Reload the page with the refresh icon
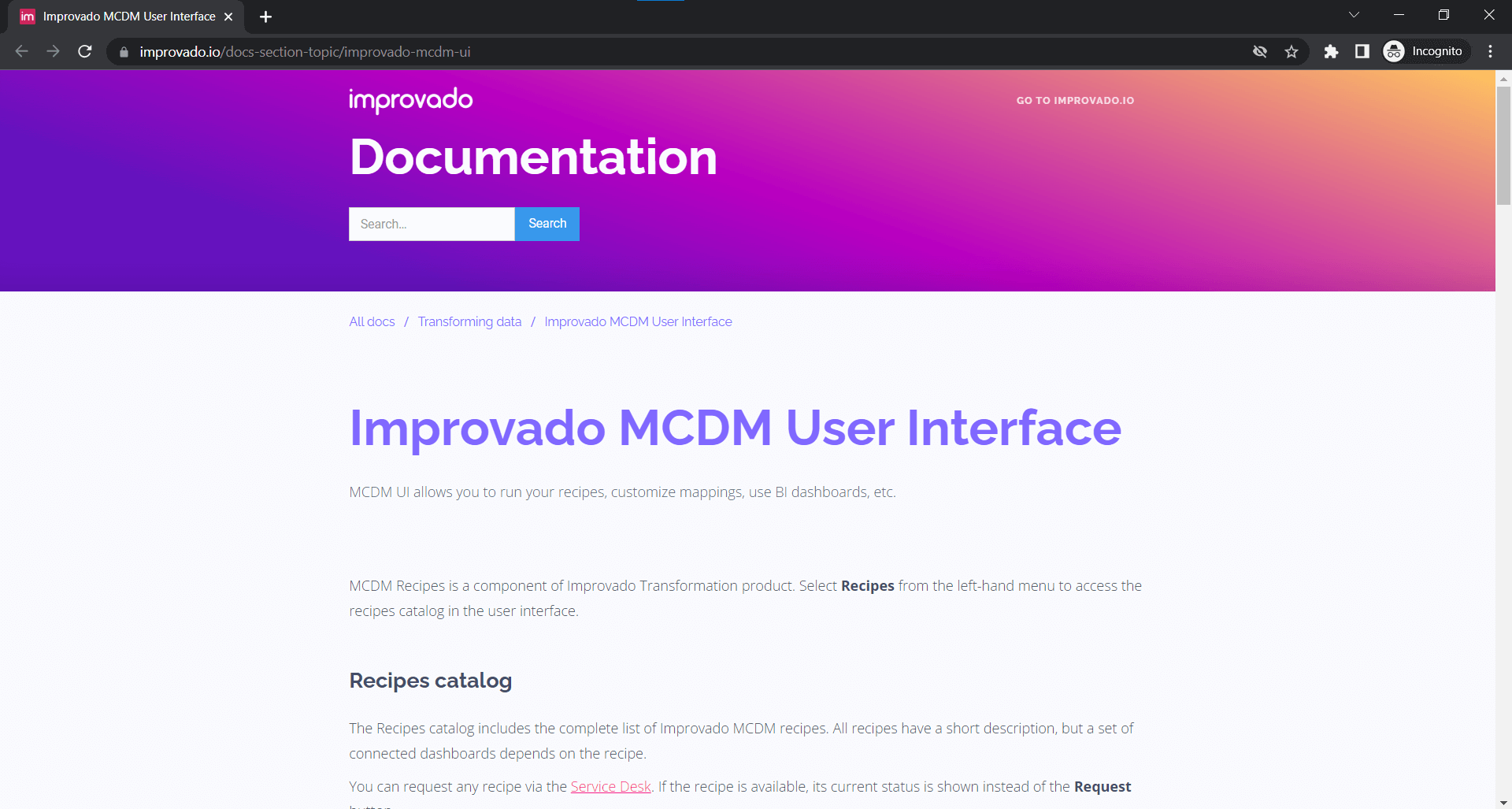The image size is (1512, 809). [85, 51]
